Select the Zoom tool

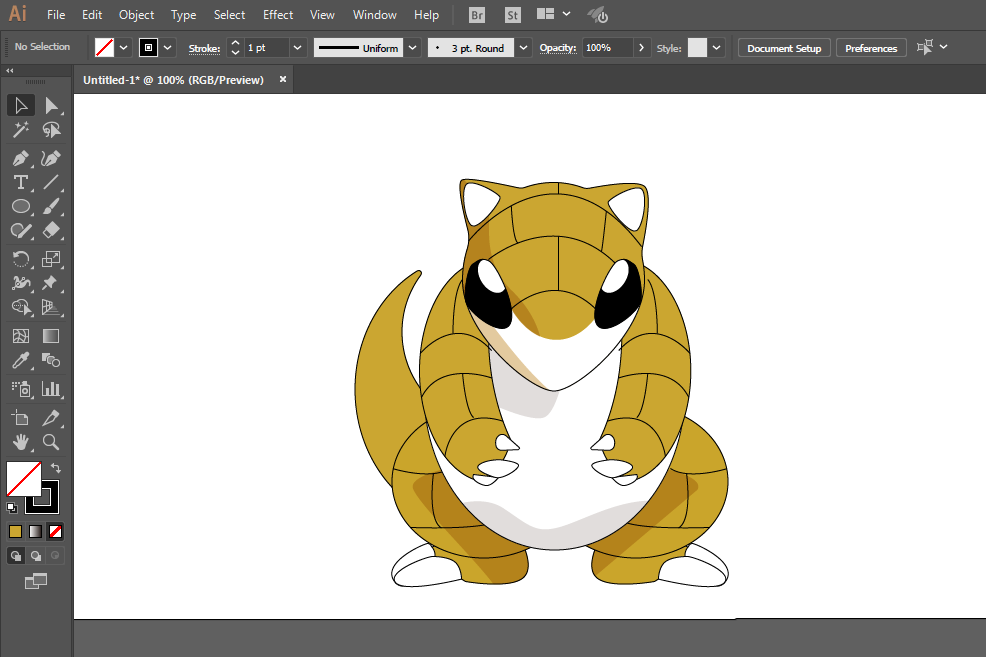click(x=51, y=441)
